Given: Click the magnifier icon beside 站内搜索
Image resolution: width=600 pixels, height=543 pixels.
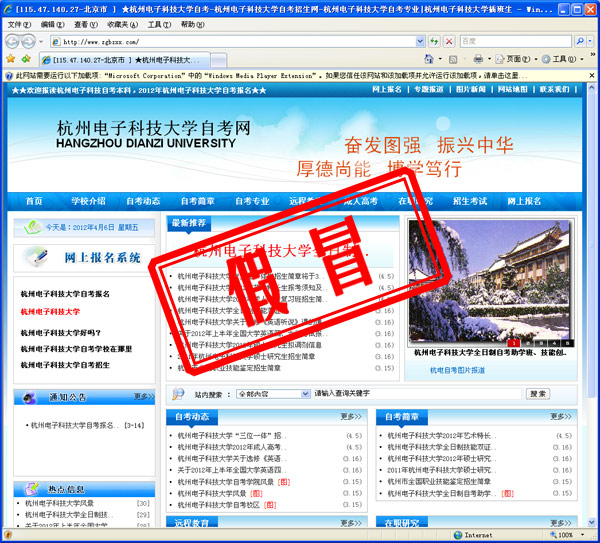Looking at the screenshot, I should coord(178,393).
